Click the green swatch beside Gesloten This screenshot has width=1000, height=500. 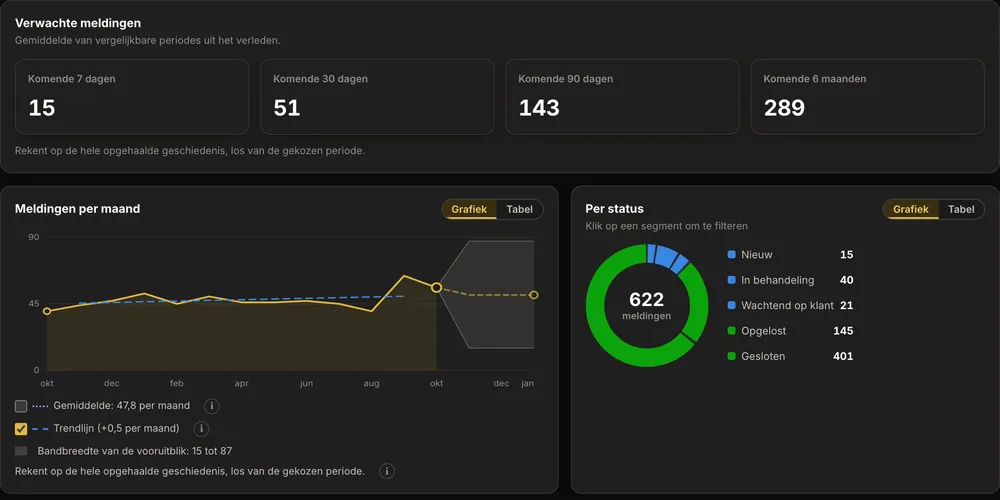point(732,357)
